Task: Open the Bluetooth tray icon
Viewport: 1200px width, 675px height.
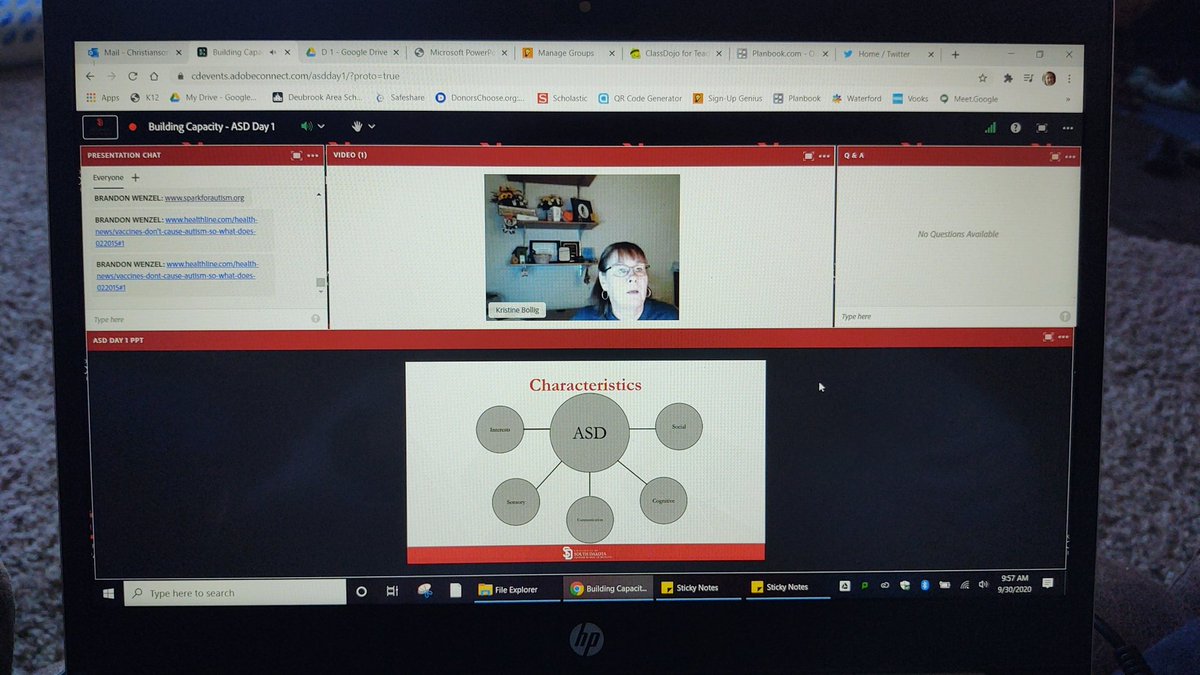Action: [x=925, y=585]
